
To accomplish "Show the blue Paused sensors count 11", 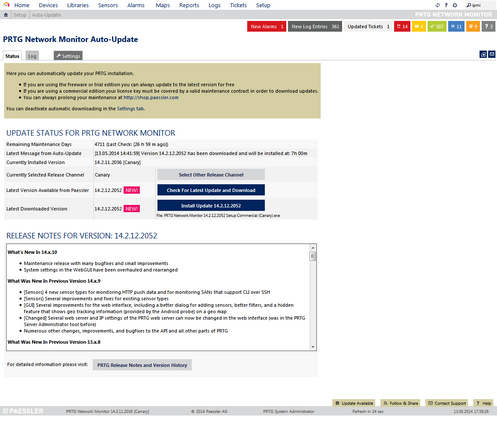I will 456,27.
